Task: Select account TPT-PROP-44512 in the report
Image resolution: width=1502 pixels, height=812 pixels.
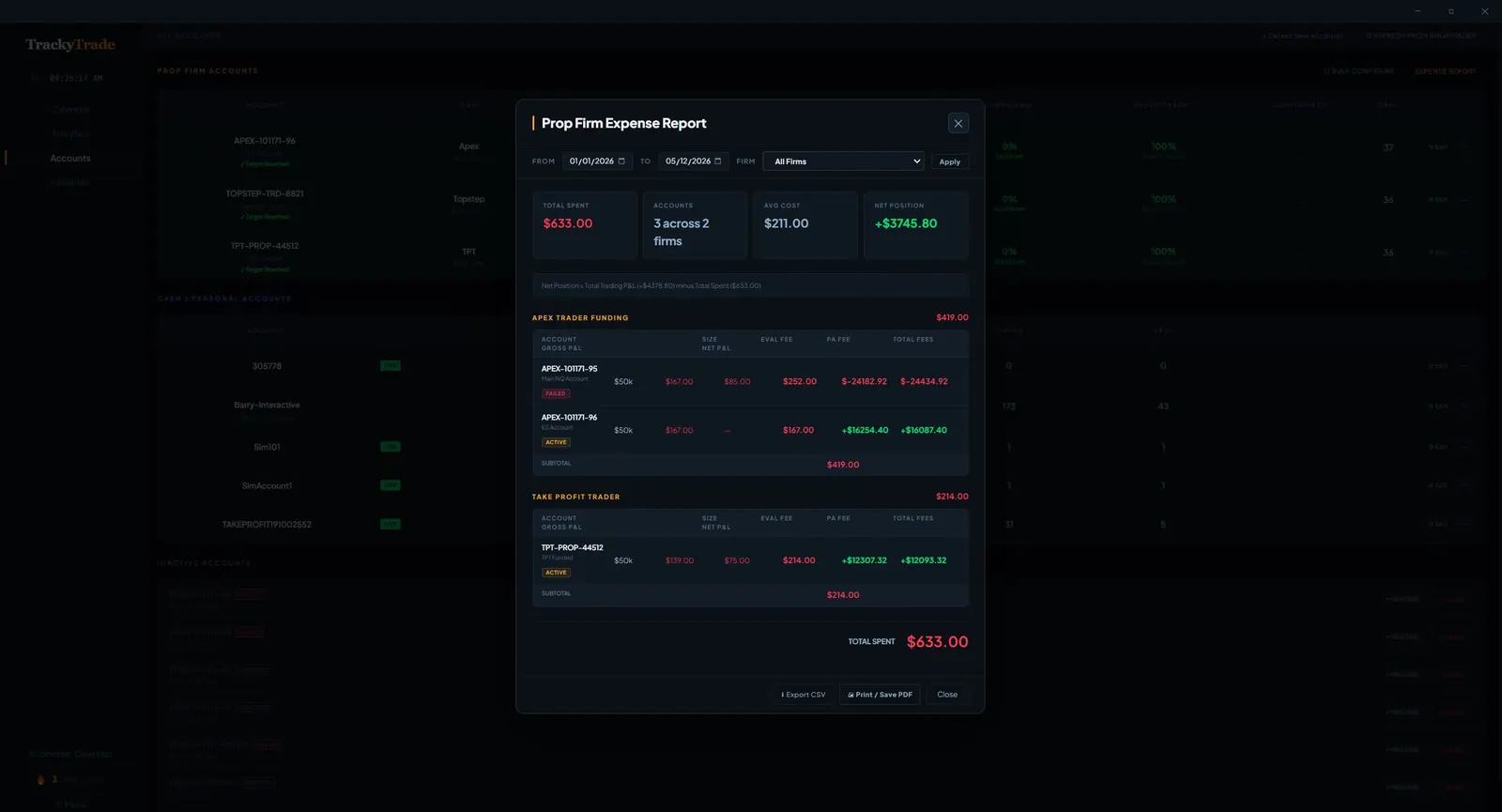Action: (572, 547)
